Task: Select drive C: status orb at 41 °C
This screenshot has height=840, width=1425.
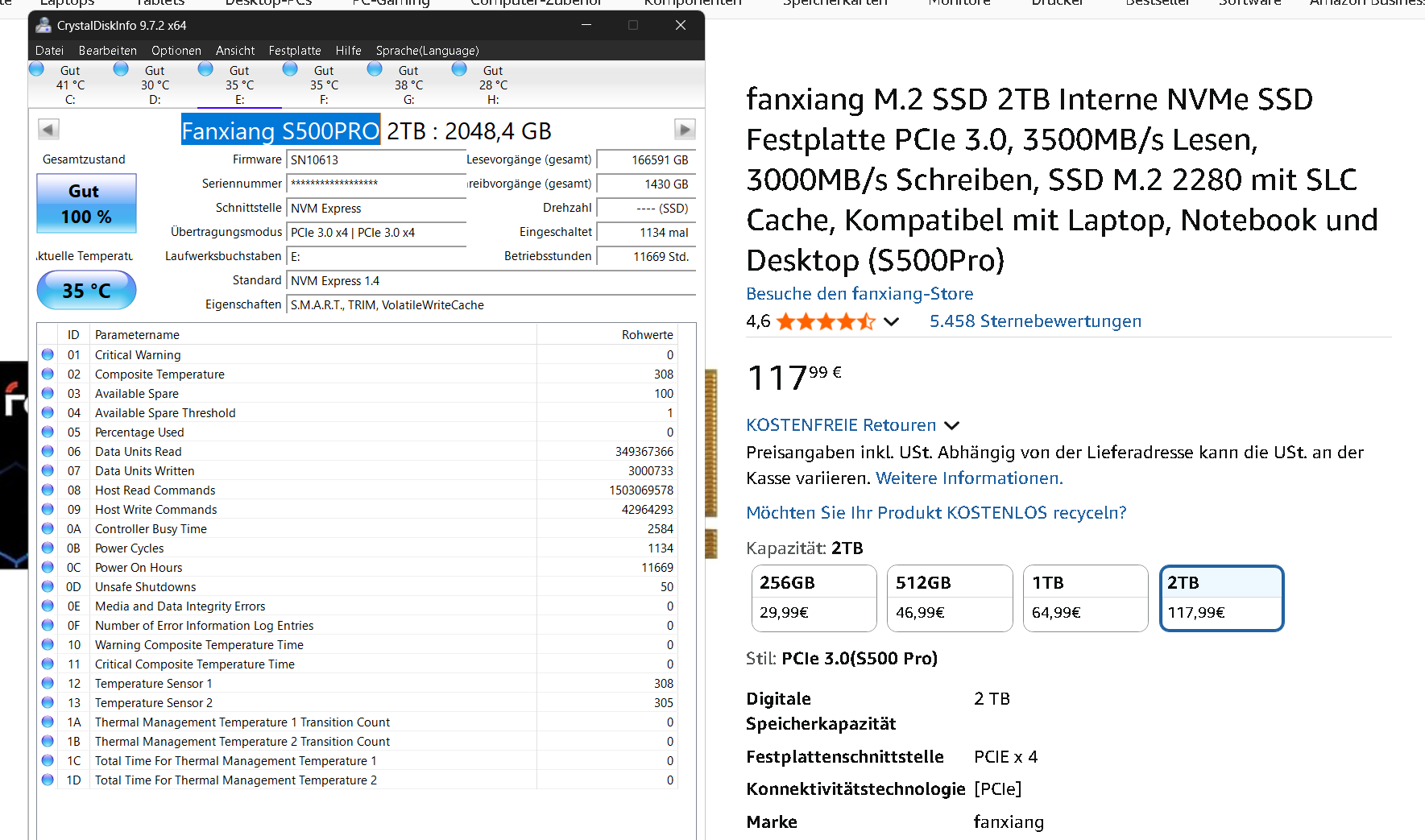Action: click(x=36, y=69)
